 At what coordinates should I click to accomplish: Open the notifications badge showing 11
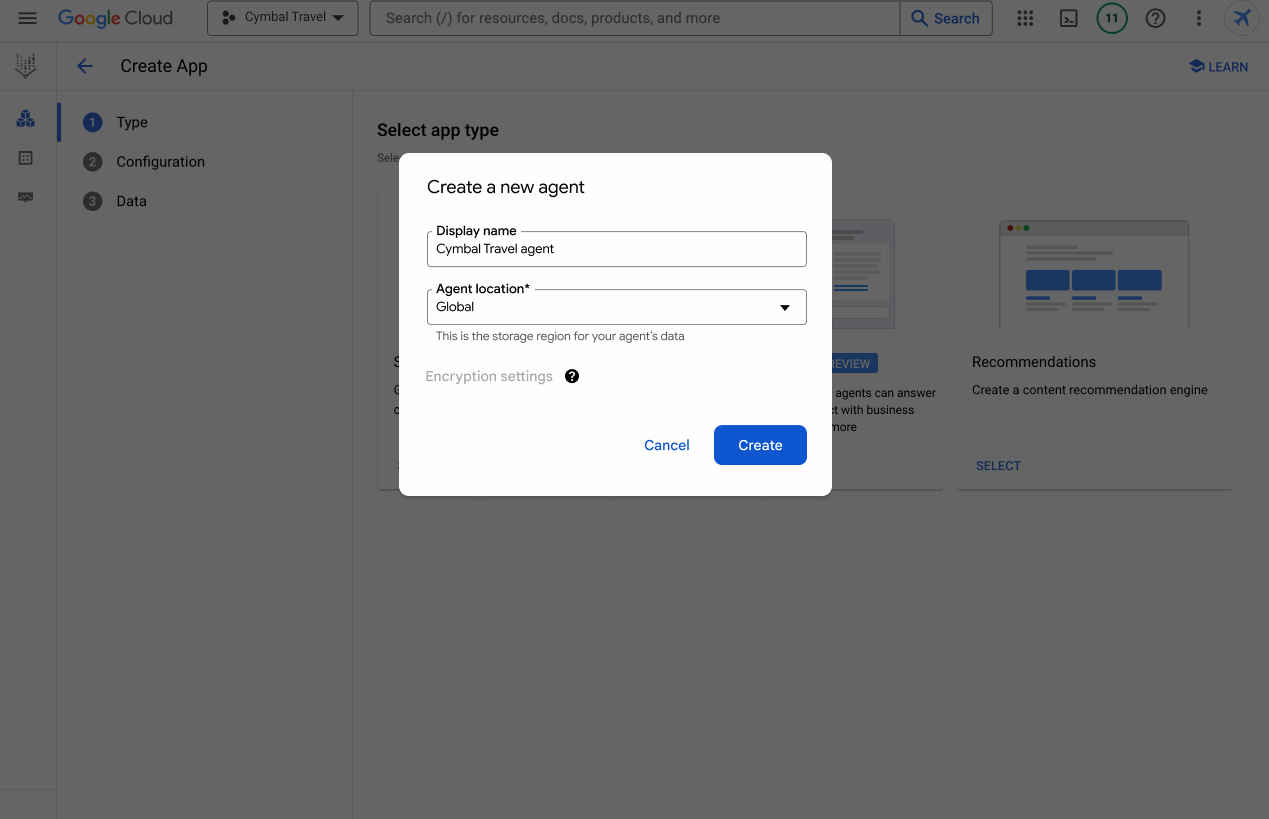coord(1111,18)
